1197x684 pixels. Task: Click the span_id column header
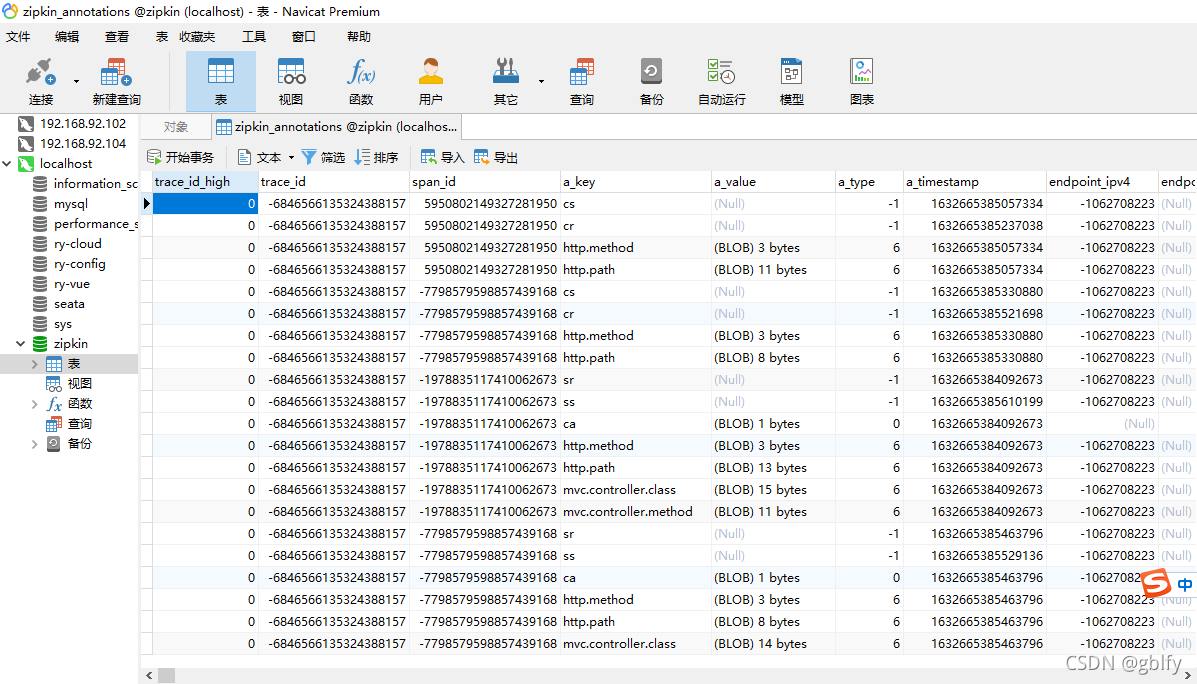tap(484, 182)
